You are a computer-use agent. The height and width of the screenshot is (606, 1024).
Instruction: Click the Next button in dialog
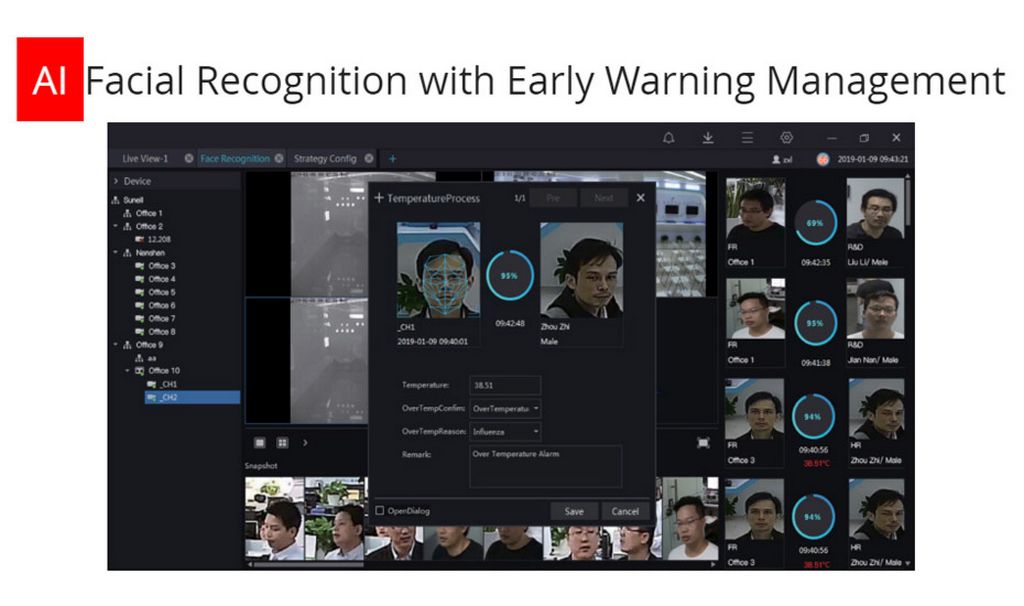pos(604,198)
